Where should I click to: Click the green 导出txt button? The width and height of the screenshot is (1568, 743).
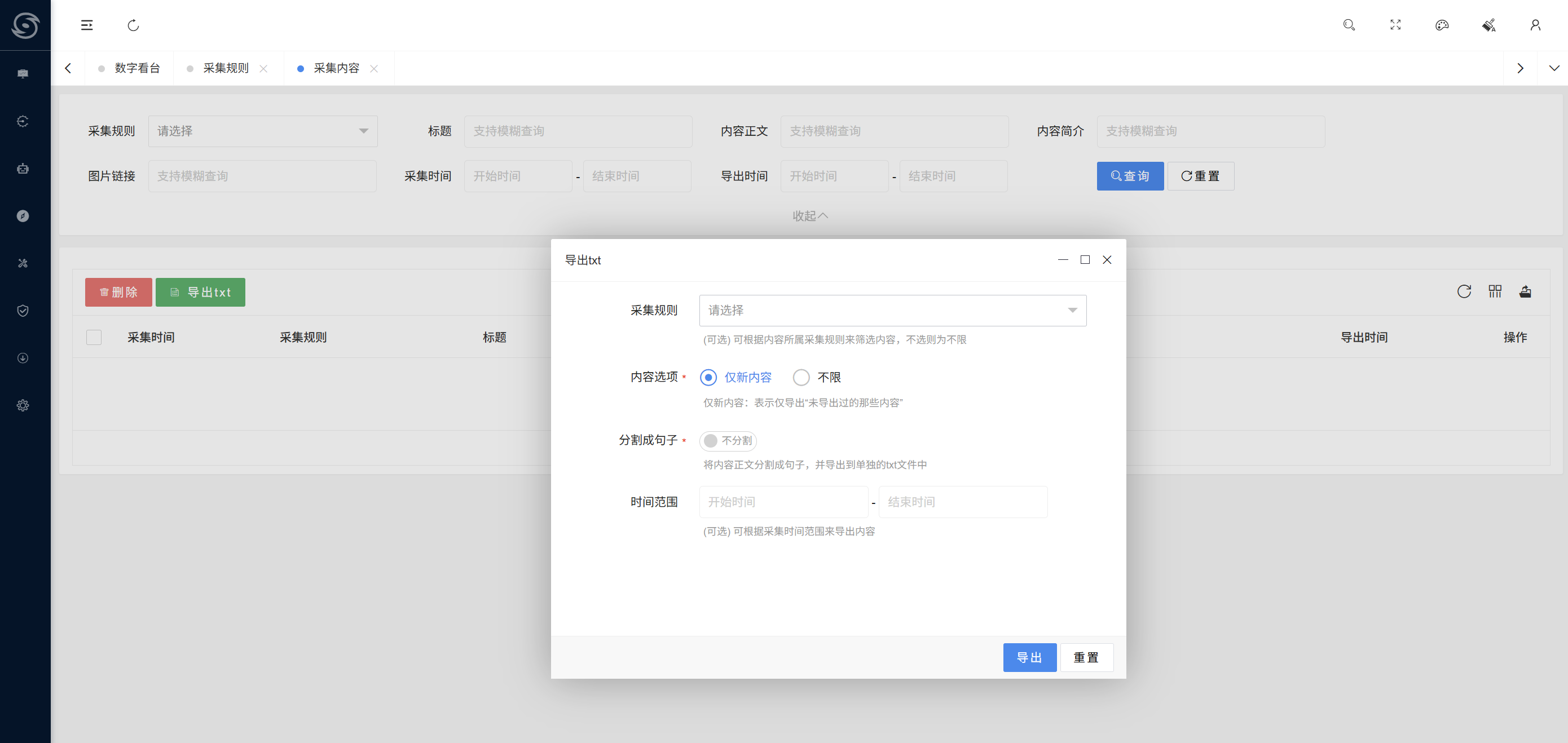(200, 292)
